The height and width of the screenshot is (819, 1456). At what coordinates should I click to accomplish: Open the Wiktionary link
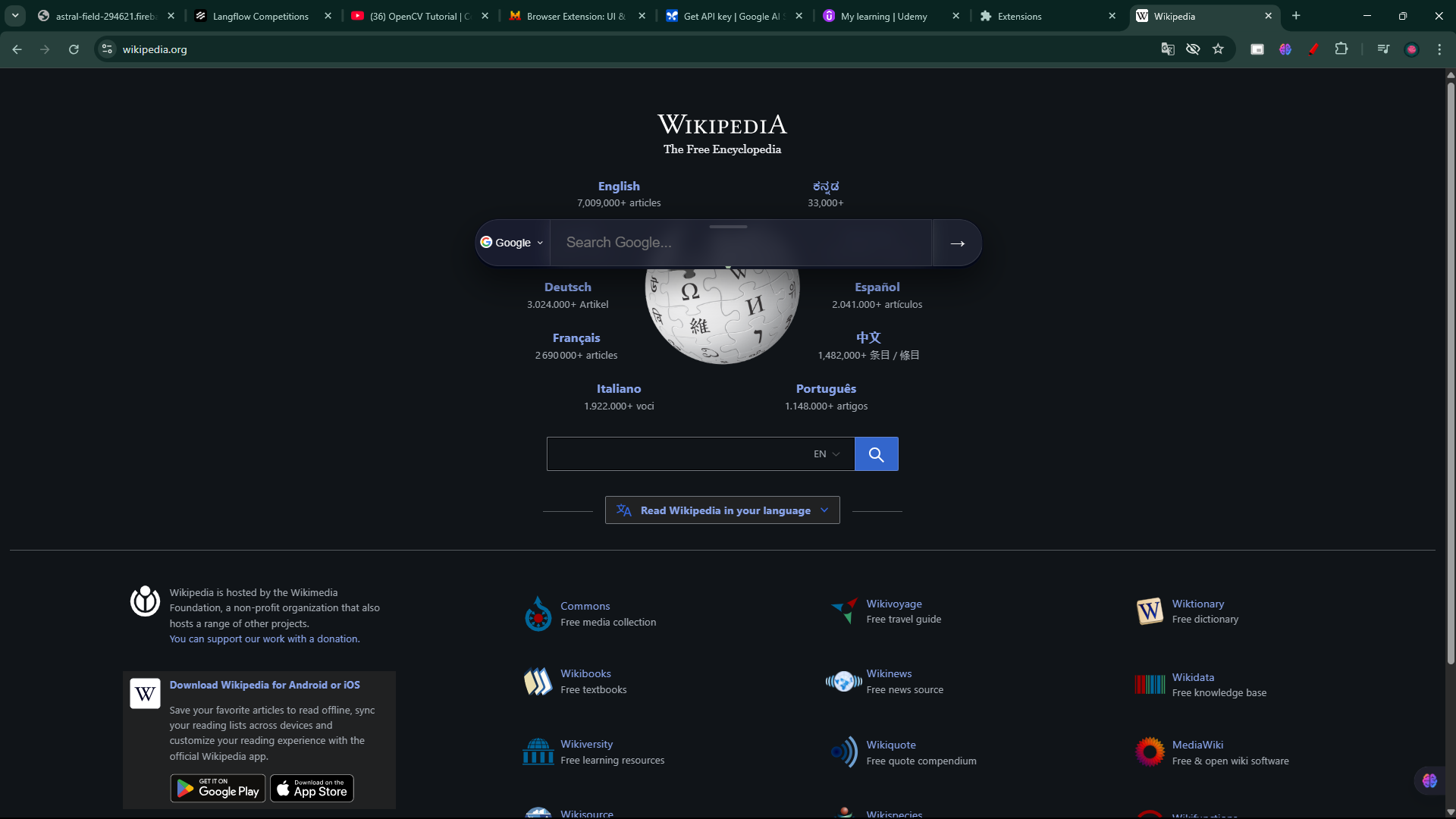(1198, 604)
